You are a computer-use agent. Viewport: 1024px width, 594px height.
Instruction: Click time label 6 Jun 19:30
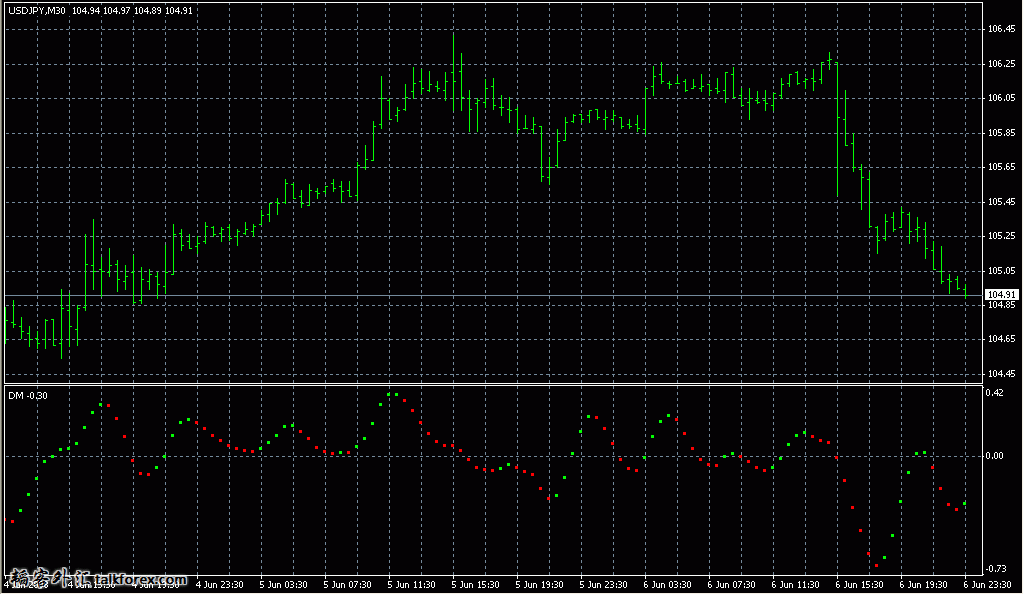click(x=923, y=585)
